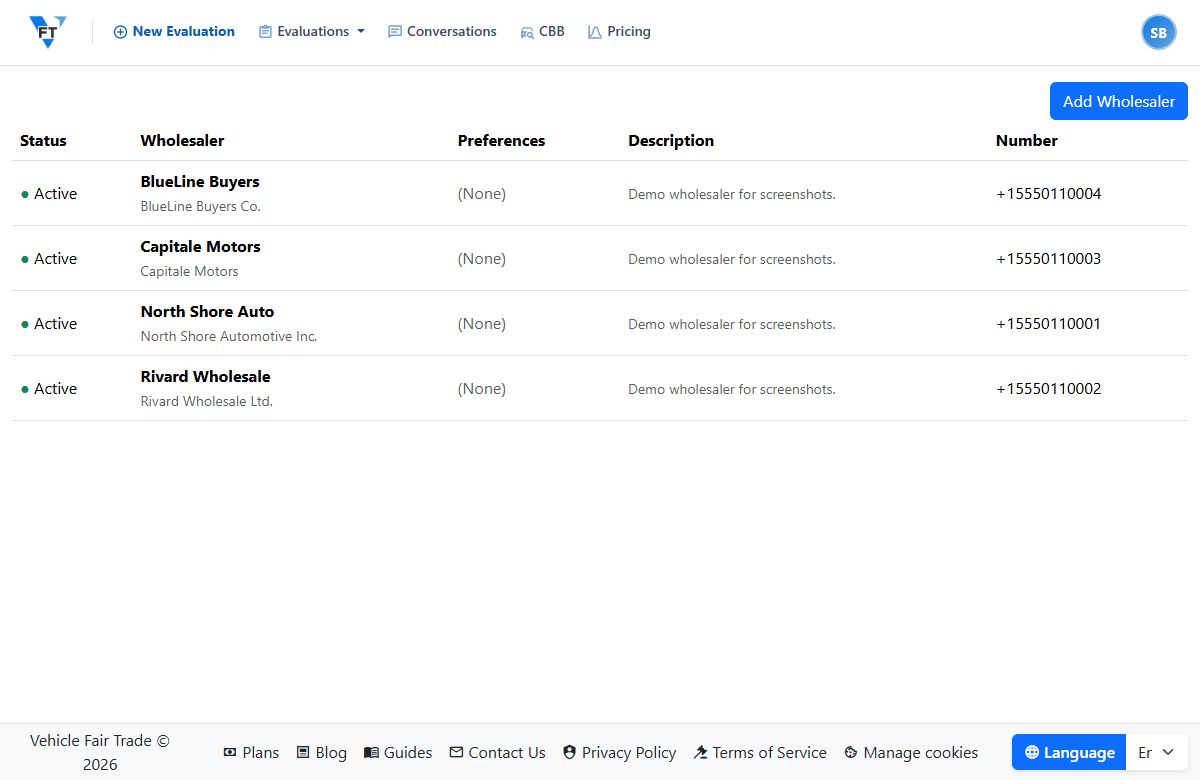Click the green status dot for North Shore Auto
The height and width of the screenshot is (780, 1200).
(x=25, y=324)
